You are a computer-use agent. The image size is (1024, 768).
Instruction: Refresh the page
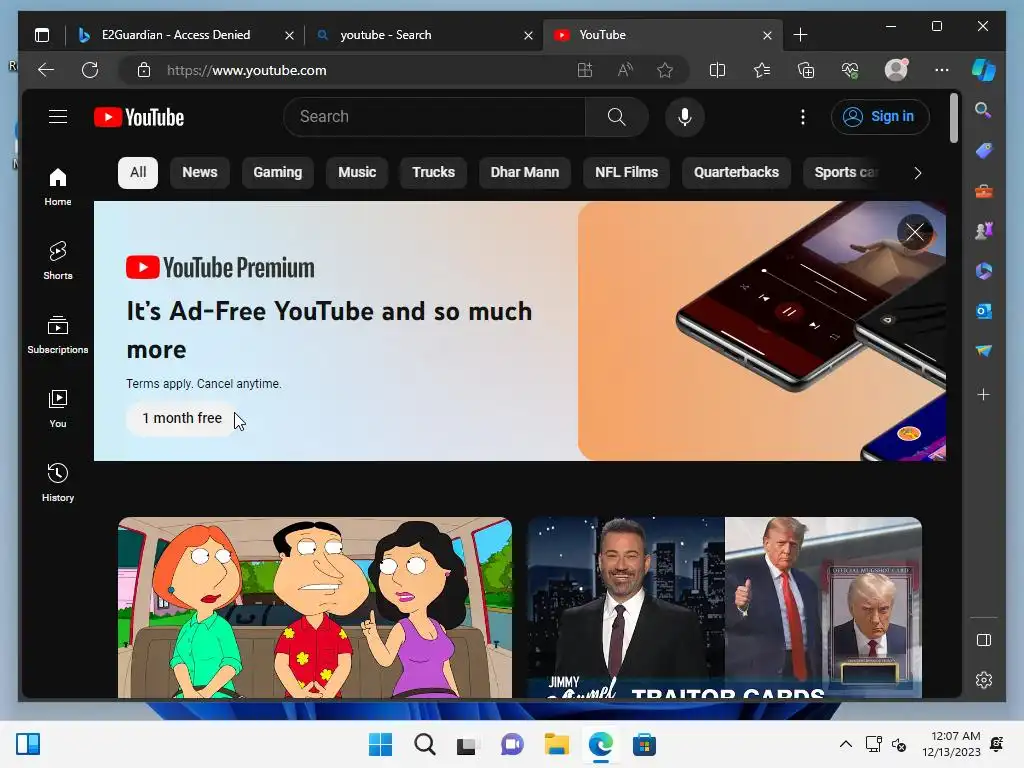pos(90,70)
